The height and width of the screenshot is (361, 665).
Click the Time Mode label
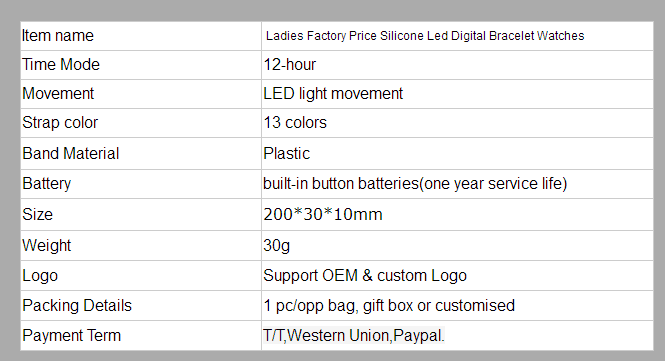[x=61, y=64]
